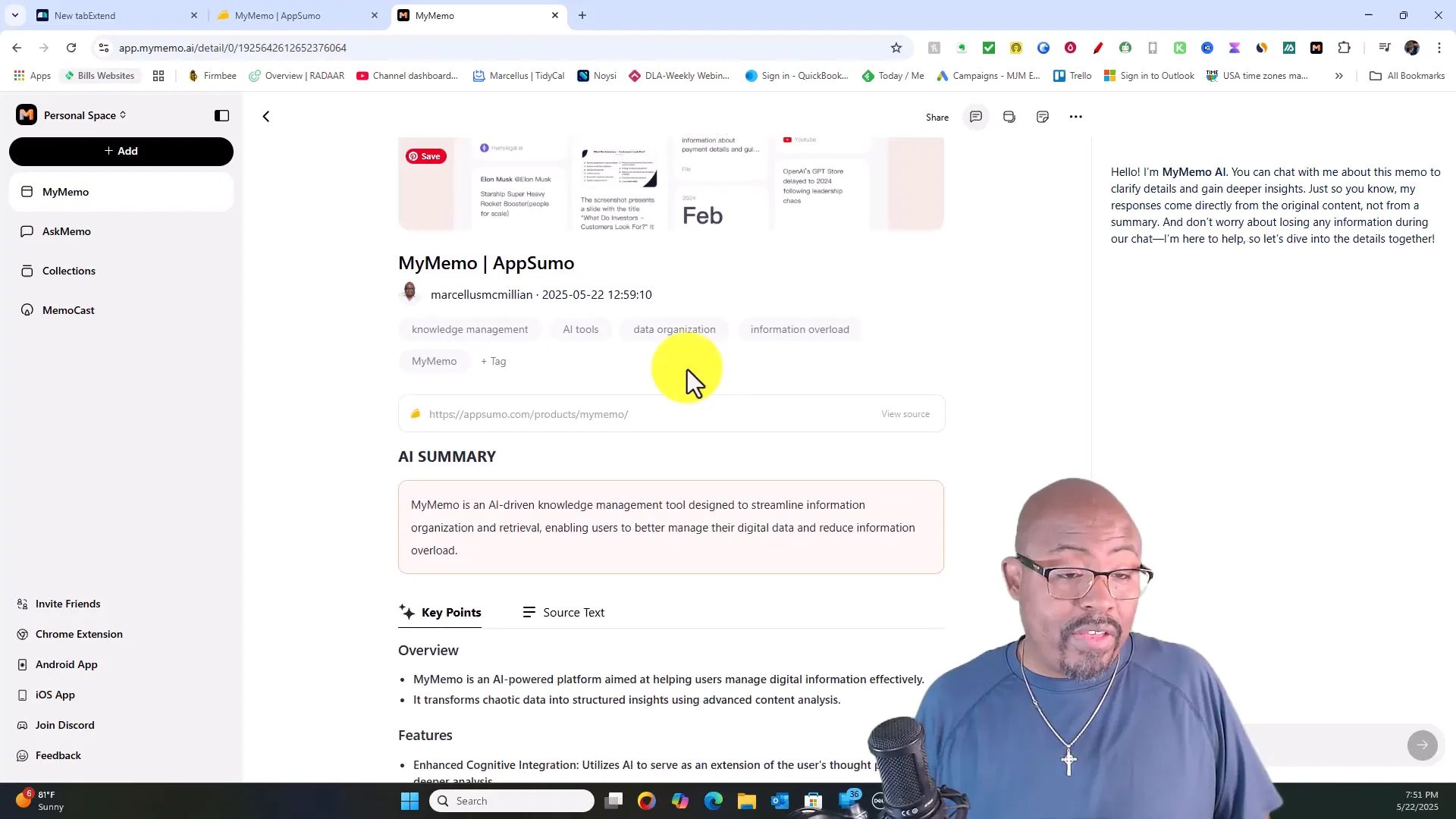Open the Windows Start menu
1456x819 pixels.
tap(409, 801)
